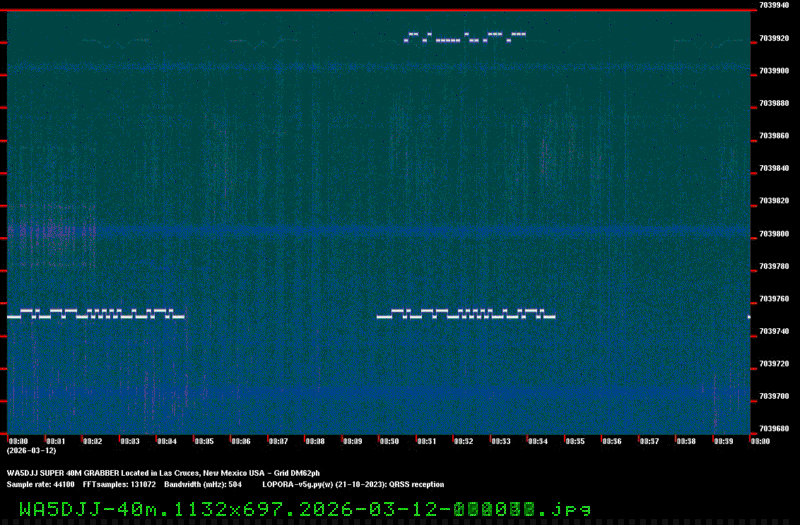The width and height of the screenshot is (800, 525).
Task: Click the 7039820 frequency label
Action: click(774, 201)
